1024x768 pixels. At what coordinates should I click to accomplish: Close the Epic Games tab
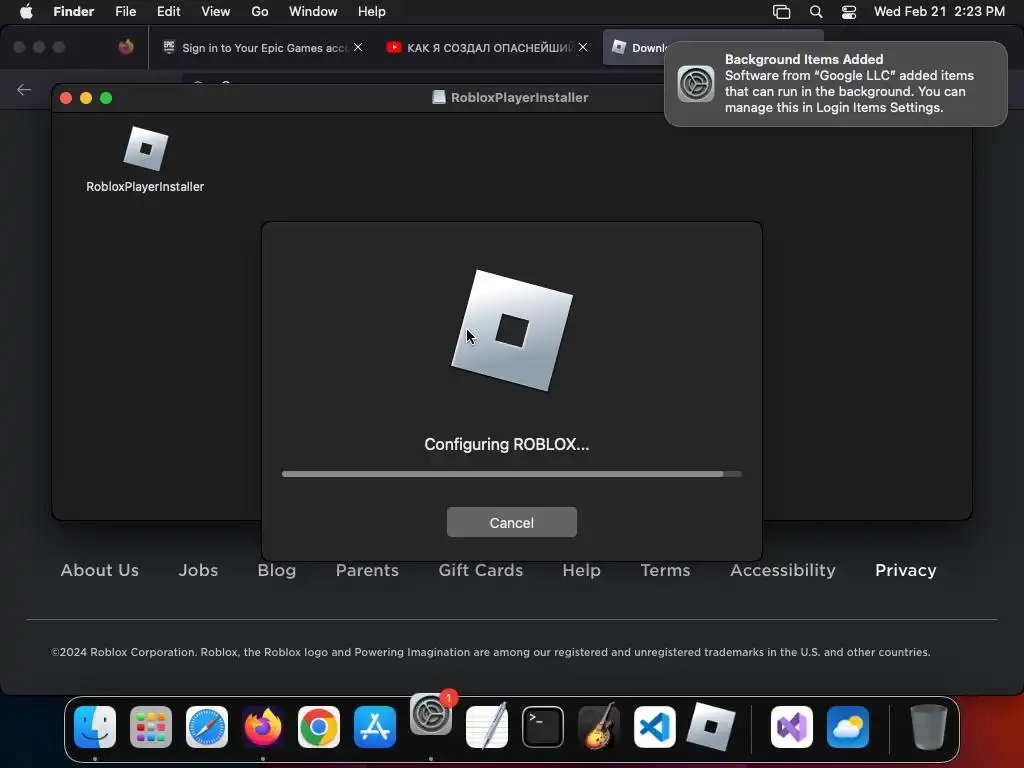[x=358, y=47]
